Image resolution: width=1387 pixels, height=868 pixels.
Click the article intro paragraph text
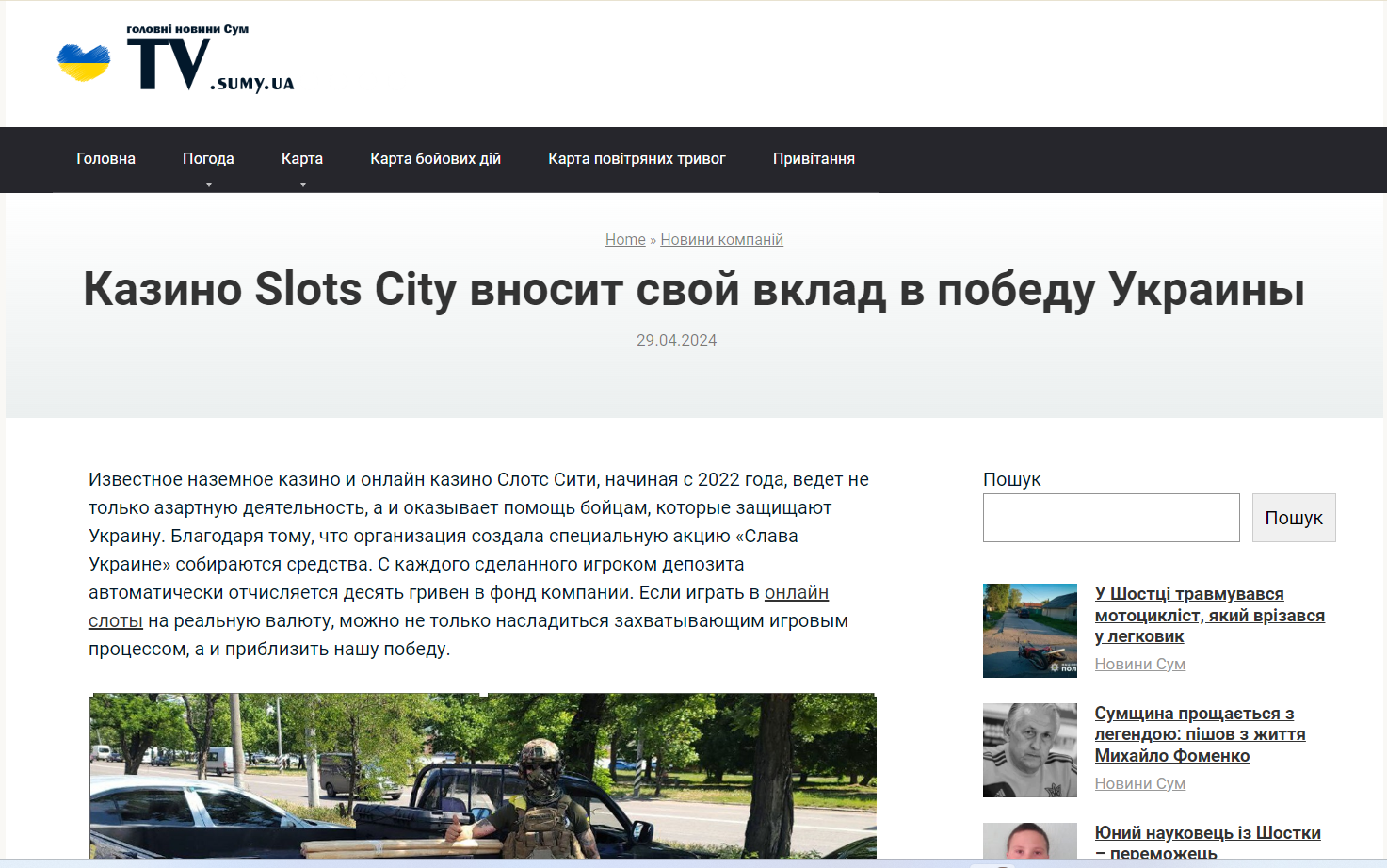[x=478, y=564]
